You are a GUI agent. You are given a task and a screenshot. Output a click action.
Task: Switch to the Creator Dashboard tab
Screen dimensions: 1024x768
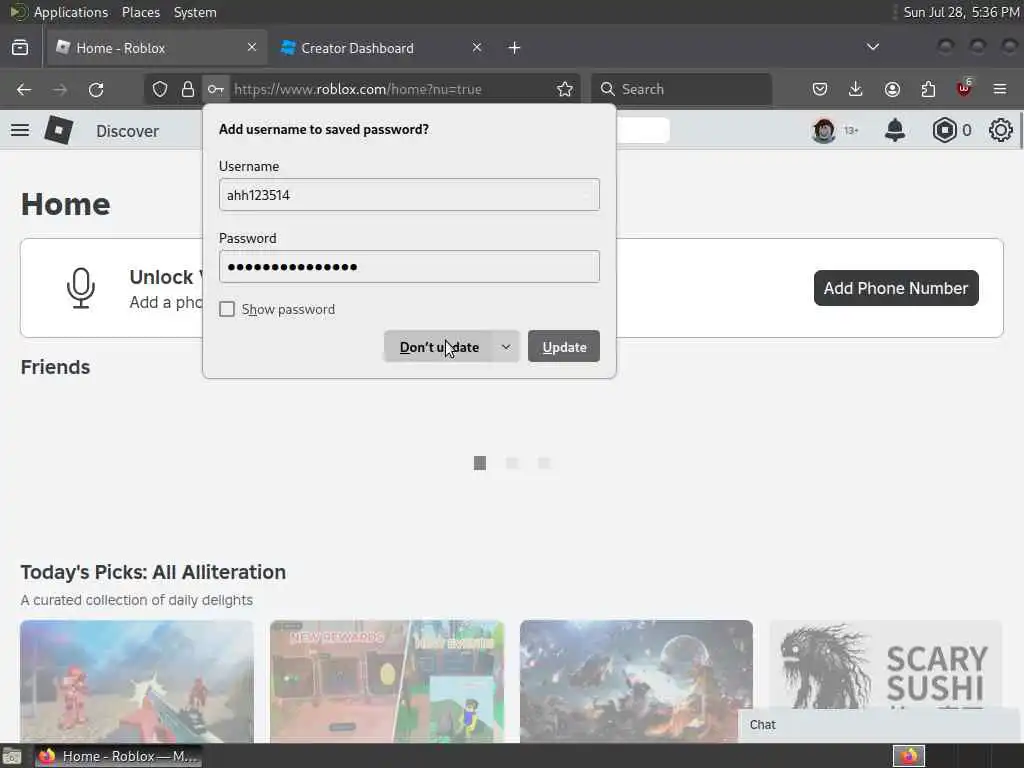point(382,48)
